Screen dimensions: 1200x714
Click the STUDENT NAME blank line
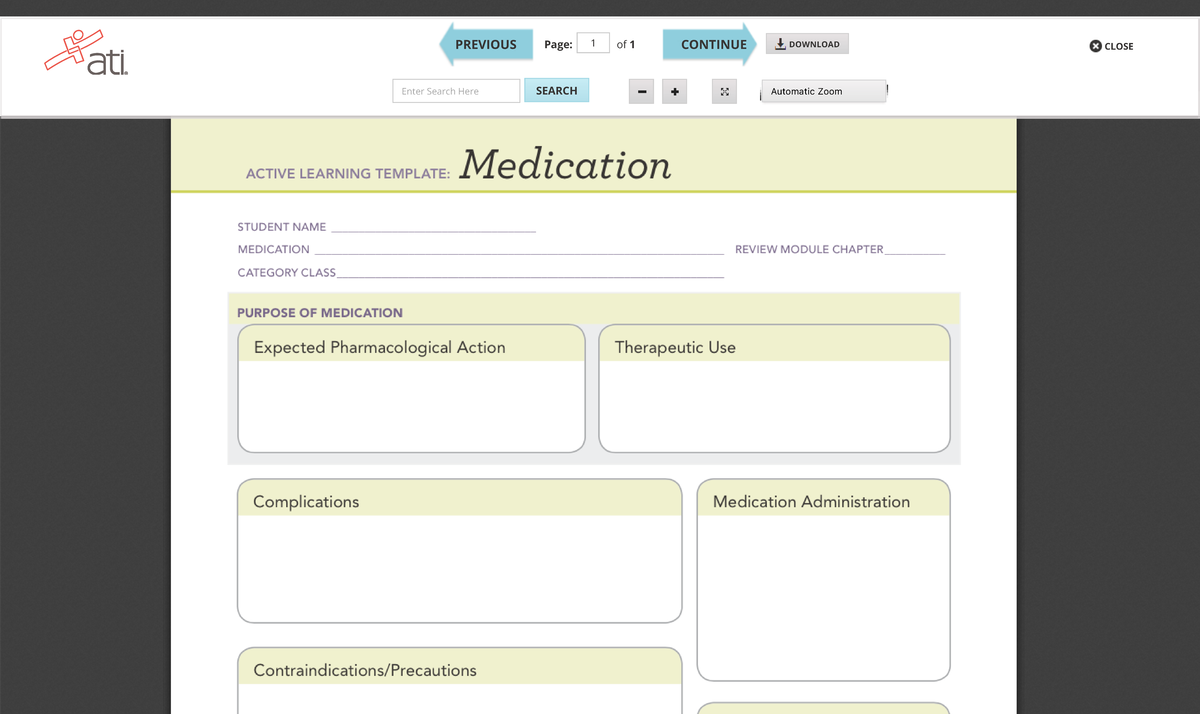tap(435, 226)
